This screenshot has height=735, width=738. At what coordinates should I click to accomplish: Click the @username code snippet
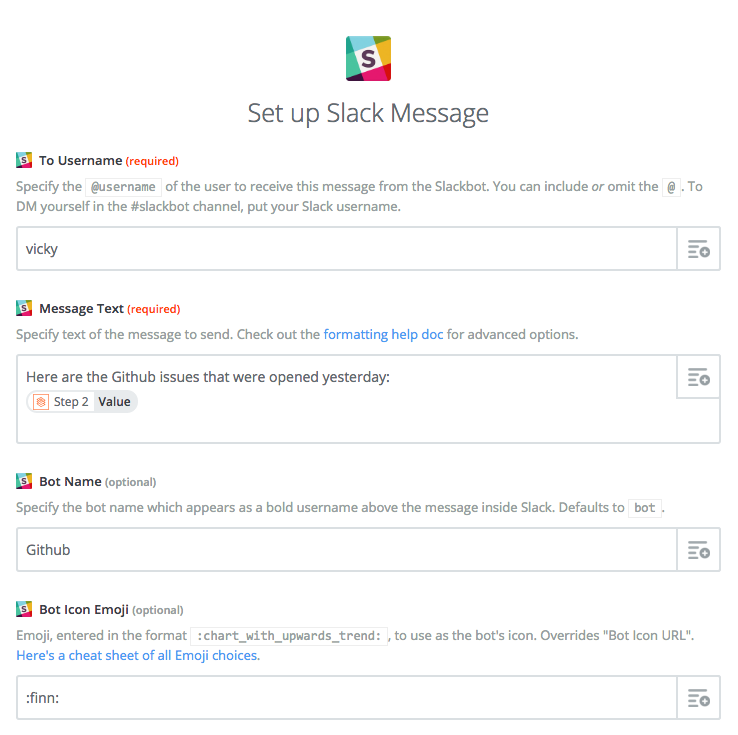[x=123, y=187]
